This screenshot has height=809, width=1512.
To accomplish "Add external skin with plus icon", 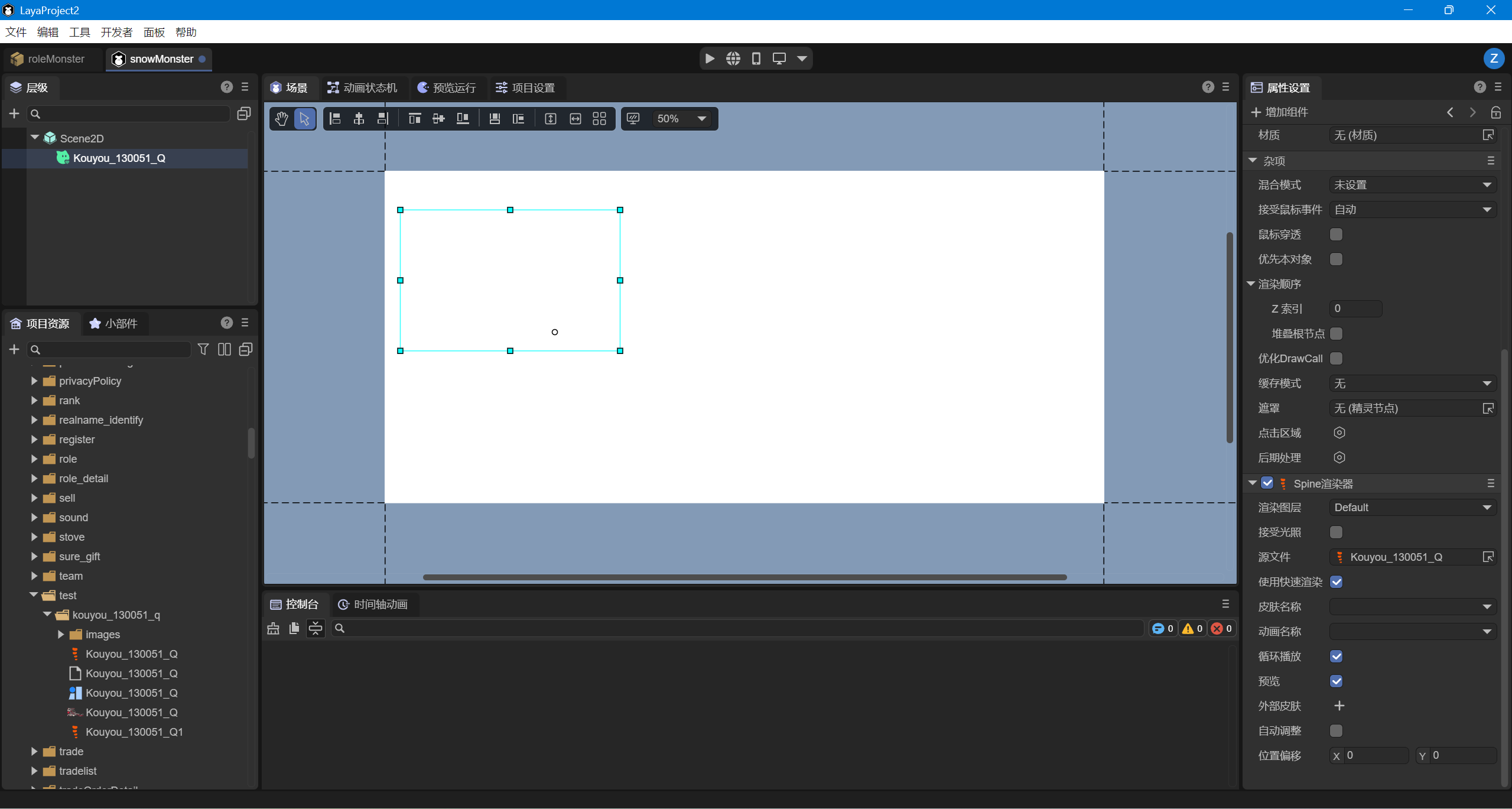I will (x=1339, y=706).
